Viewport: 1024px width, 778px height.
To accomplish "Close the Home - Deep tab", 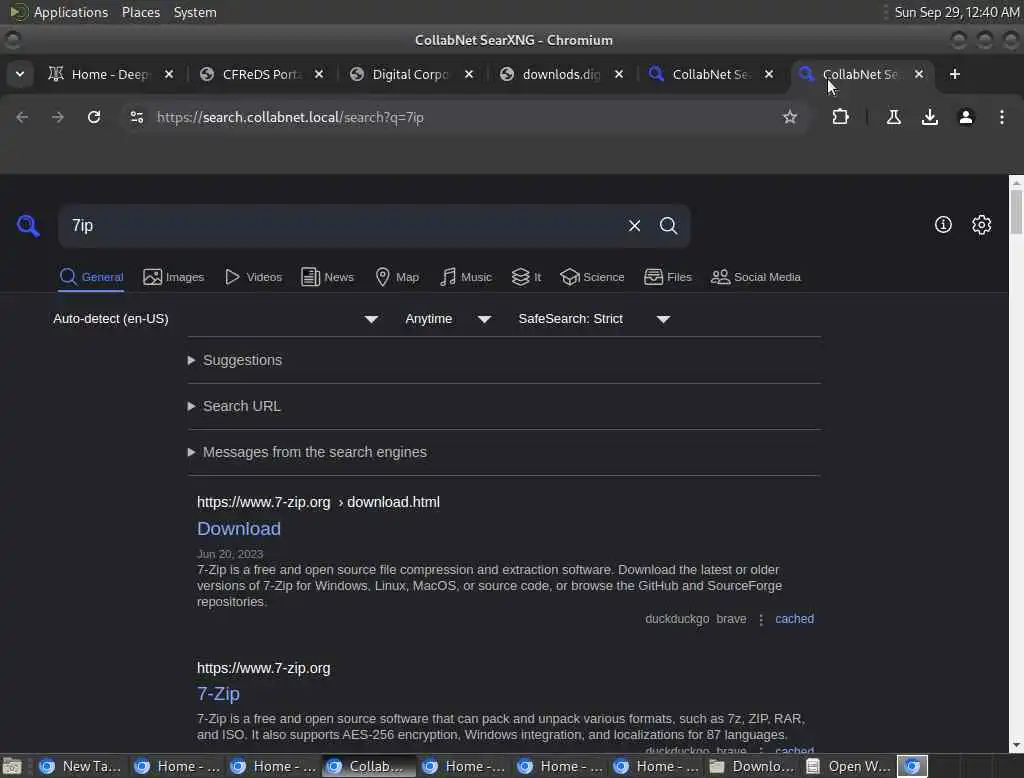I will [x=169, y=74].
